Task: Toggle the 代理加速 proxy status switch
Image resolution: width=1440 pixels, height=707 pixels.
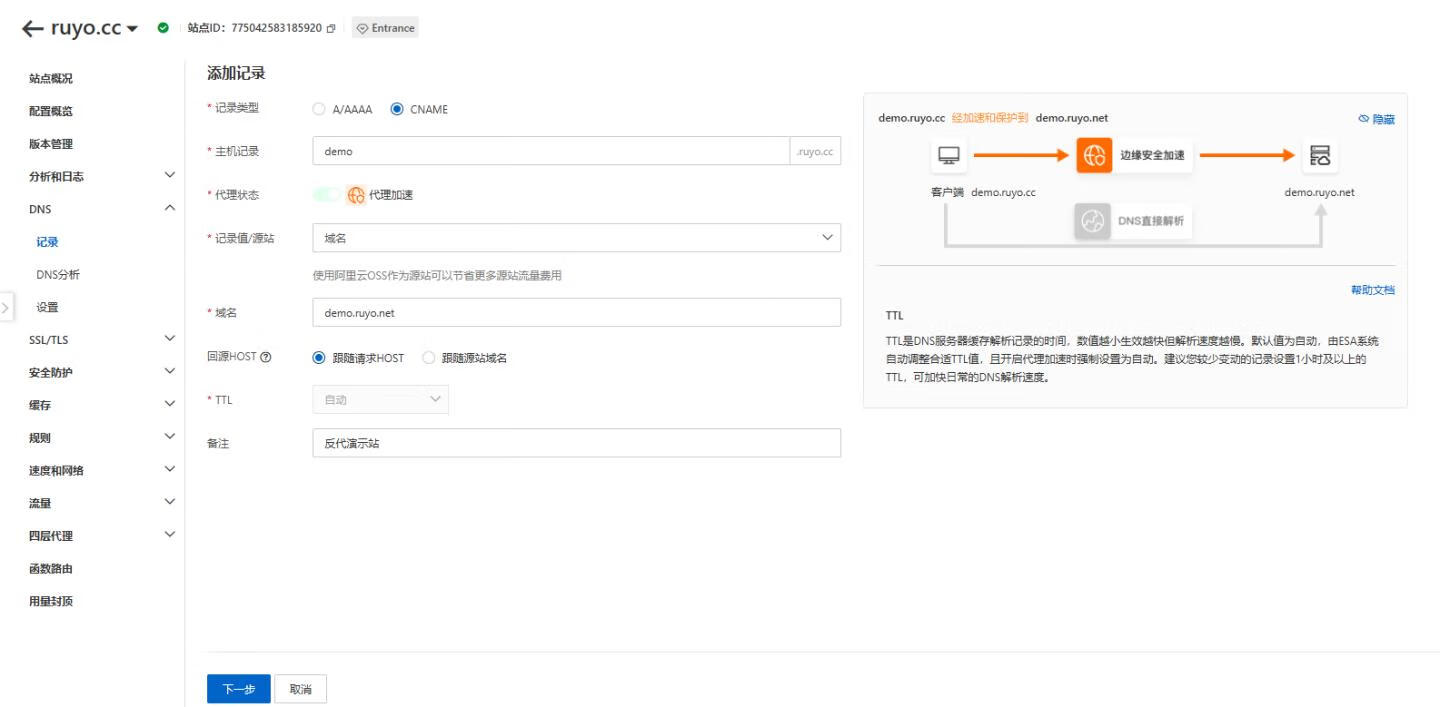Action: 327,195
